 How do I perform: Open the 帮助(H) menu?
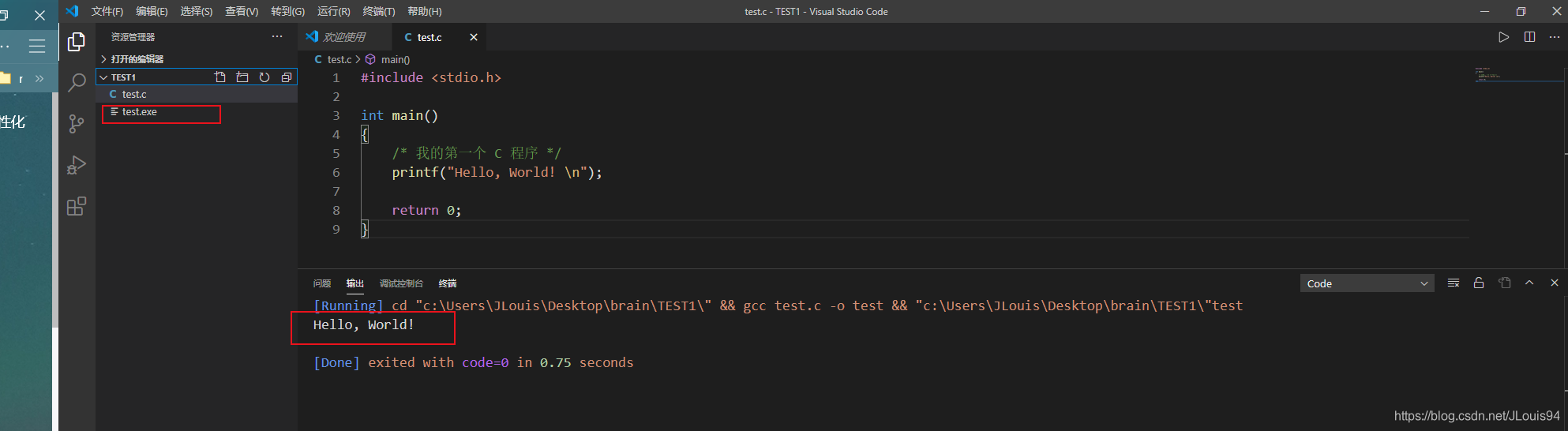pos(425,11)
